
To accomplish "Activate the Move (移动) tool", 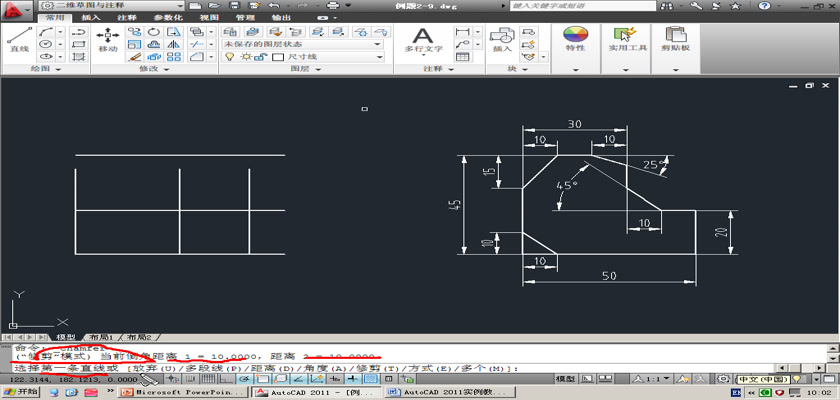I will (x=108, y=40).
